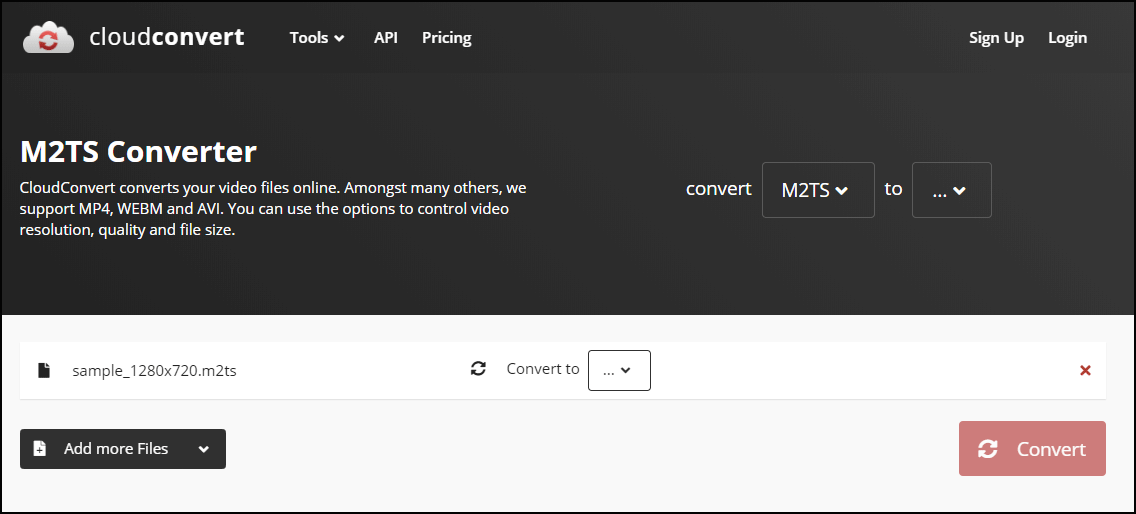Remove sample_1280x720.m2ts with the red X

point(1085,370)
